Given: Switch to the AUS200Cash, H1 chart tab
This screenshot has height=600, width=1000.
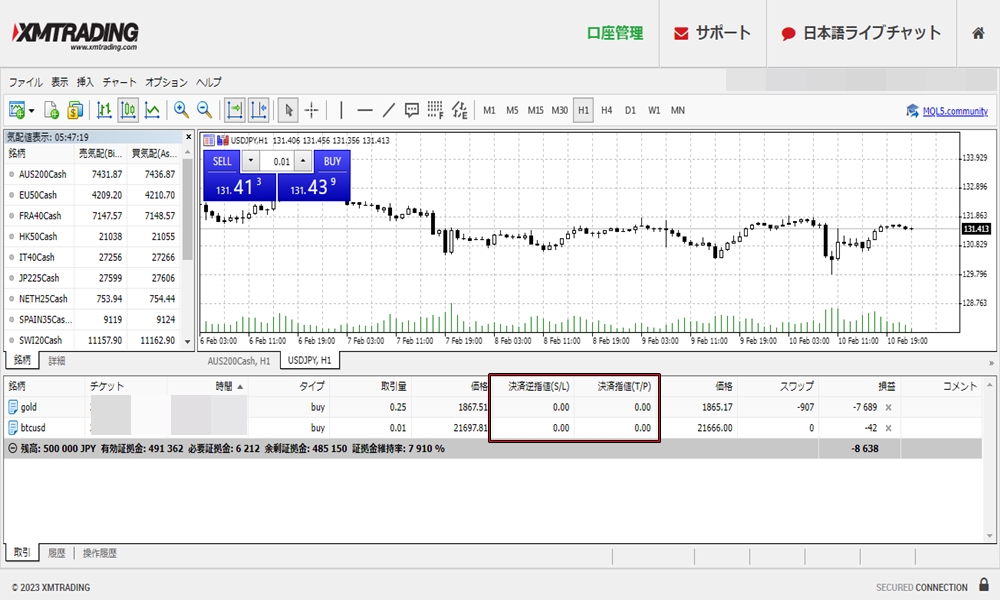Looking at the screenshot, I should tap(238, 360).
